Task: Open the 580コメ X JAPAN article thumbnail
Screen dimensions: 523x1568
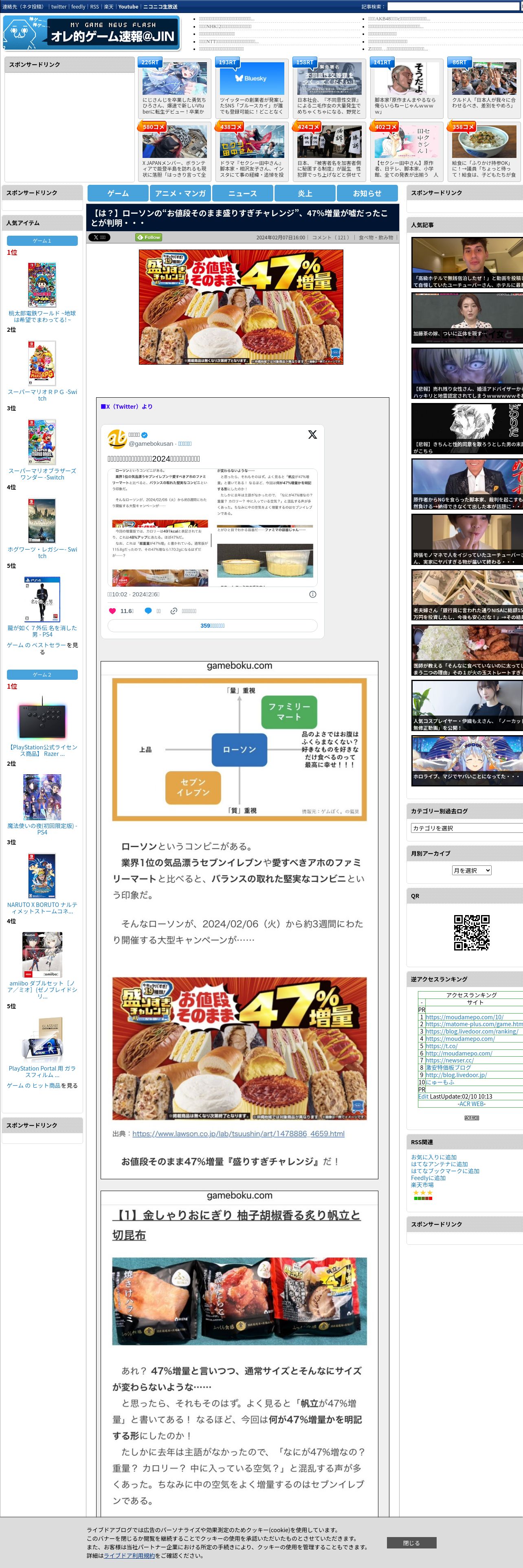Action: (174, 142)
